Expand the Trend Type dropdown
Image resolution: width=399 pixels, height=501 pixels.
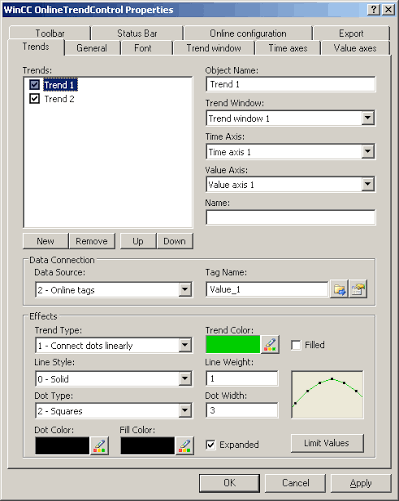(x=185, y=345)
